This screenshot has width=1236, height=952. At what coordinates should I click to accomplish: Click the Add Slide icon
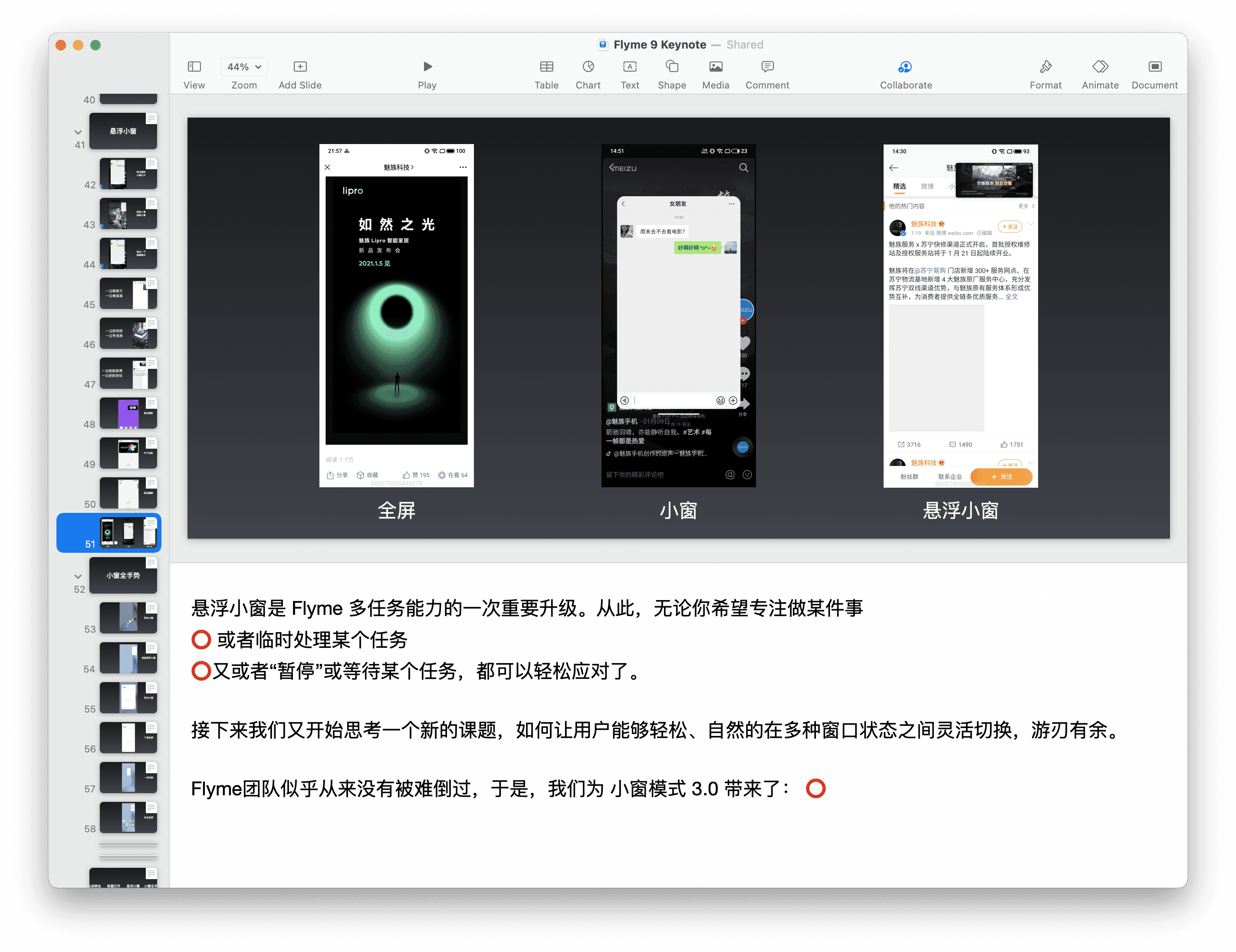[300, 67]
